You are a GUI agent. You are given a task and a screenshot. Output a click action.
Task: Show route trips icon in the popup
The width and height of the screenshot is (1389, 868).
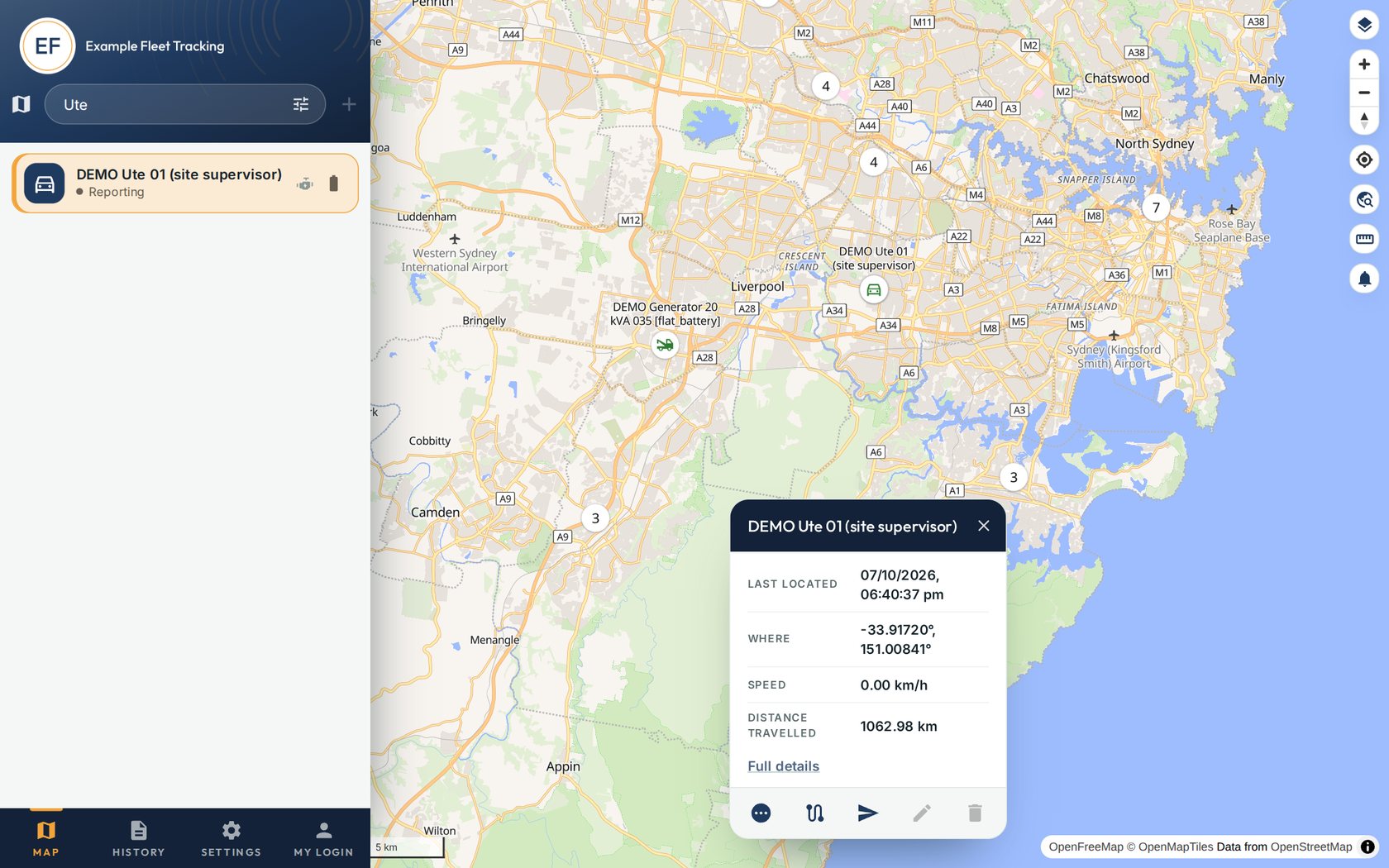coord(814,813)
